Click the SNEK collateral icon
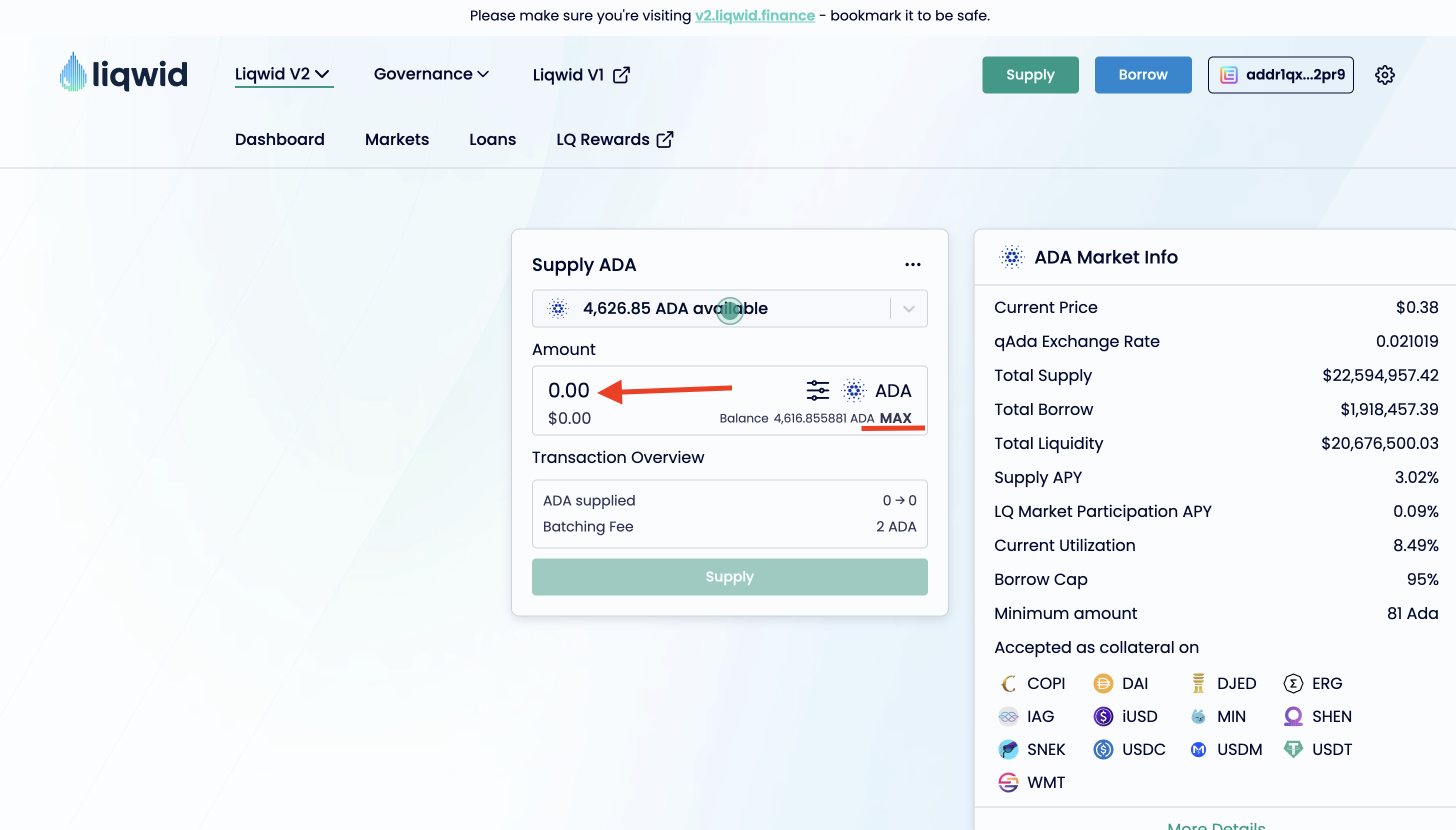This screenshot has width=1456, height=830. click(1008, 749)
